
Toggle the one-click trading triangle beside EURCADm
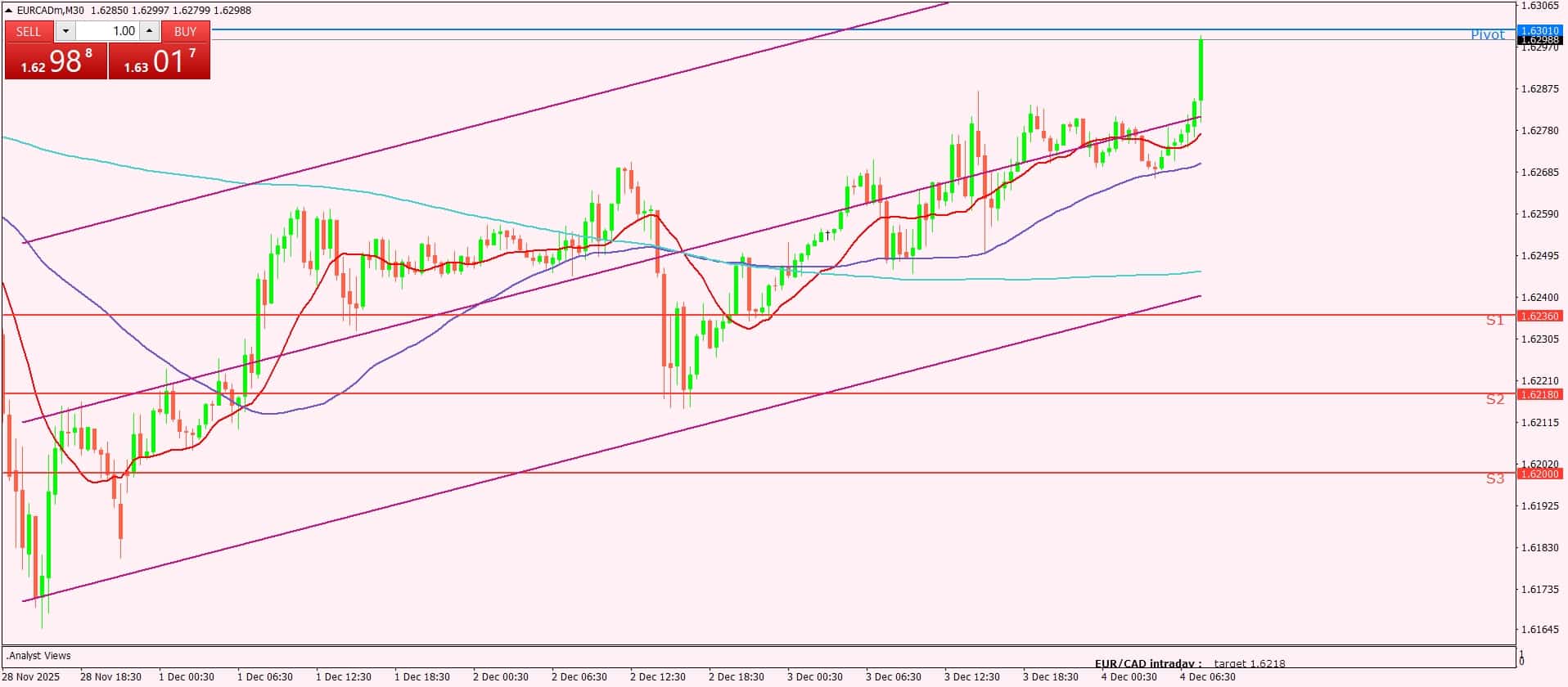[8, 10]
